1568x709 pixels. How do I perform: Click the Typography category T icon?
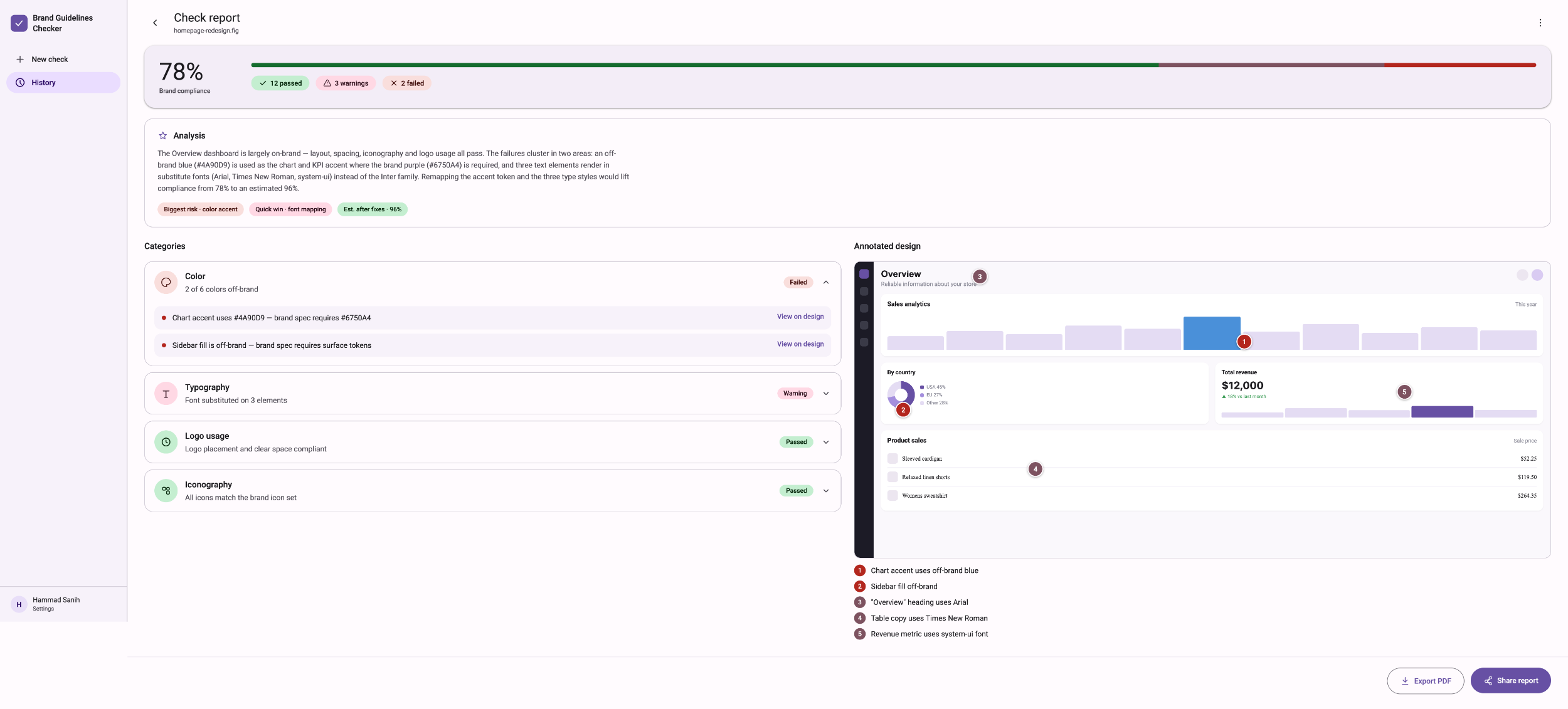click(166, 394)
